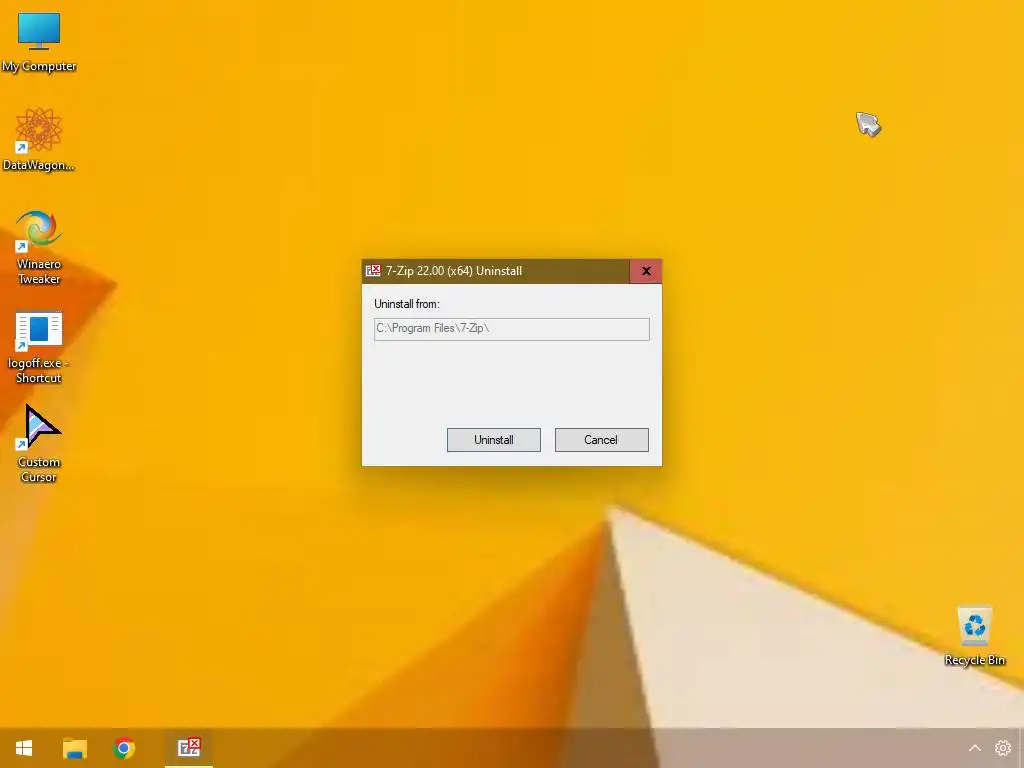Click the Uninstall from path field
The image size is (1024, 768).
click(512, 329)
